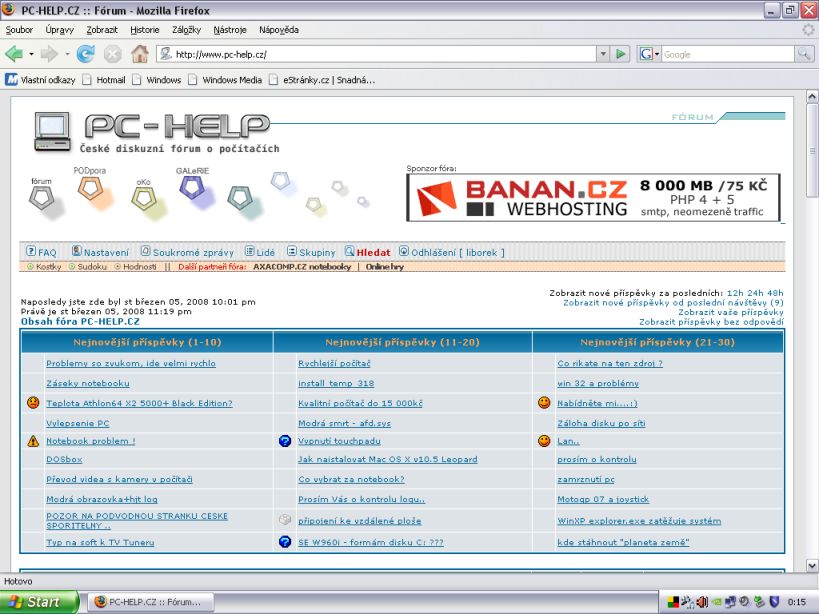Click the PC-HELP computer logo
Screen dimensions: 819x614
coord(52,132)
